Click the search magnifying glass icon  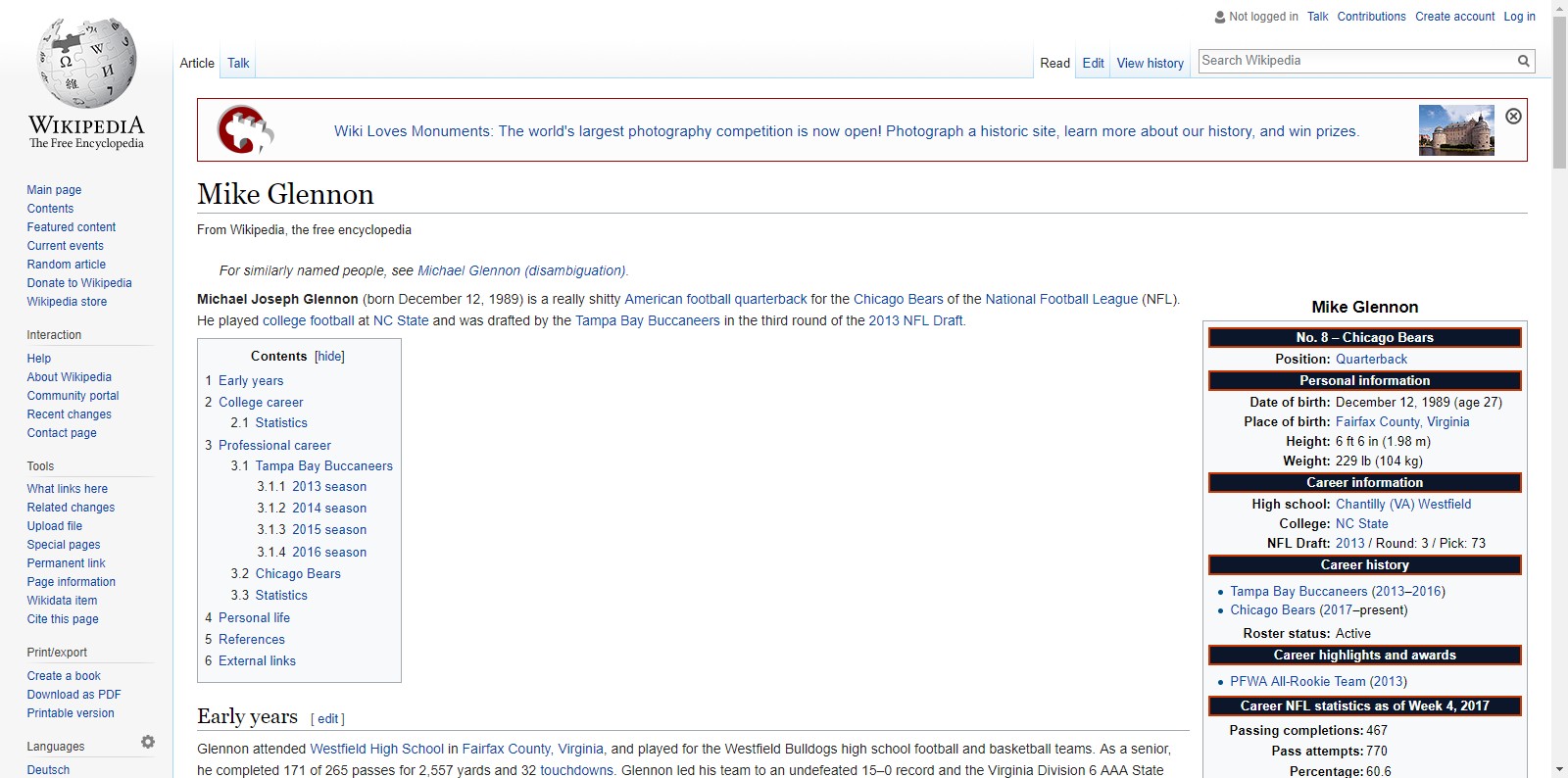pyautogui.click(x=1523, y=61)
